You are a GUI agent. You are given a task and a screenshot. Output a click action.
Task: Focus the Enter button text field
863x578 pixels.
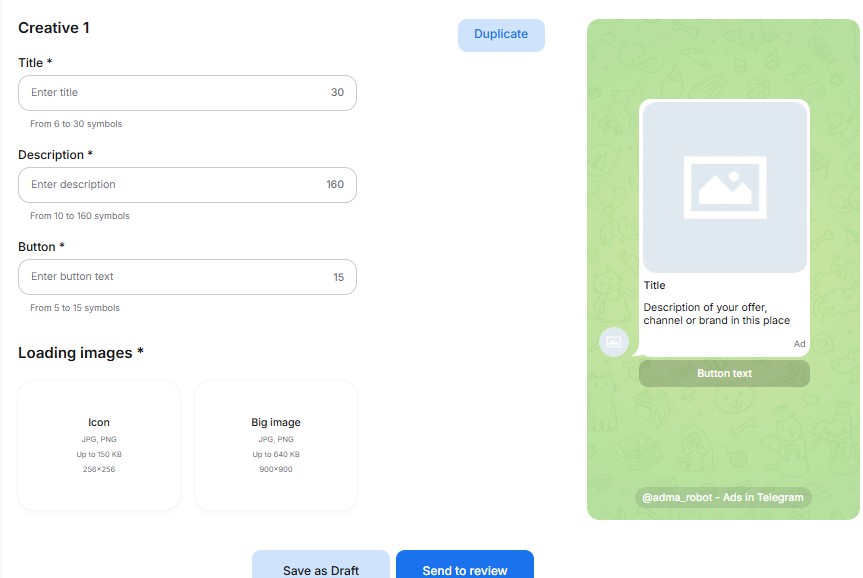tap(170, 277)
